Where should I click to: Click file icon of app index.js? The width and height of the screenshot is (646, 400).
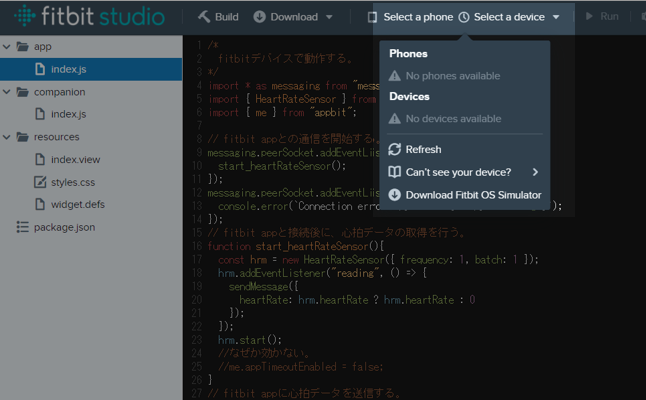coord(40,69)
